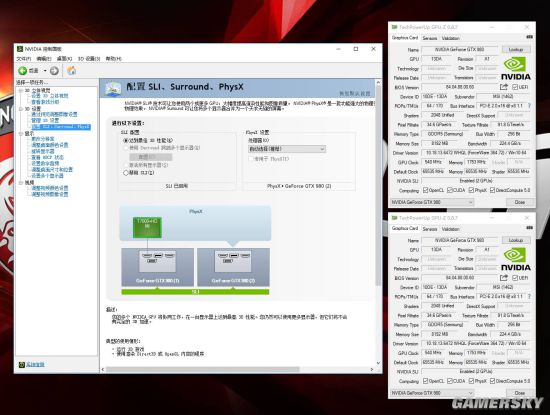Viewport: 550px width, 415px height.
Task: Click the gray Forward arrow icon
Action: pos(54,71)
